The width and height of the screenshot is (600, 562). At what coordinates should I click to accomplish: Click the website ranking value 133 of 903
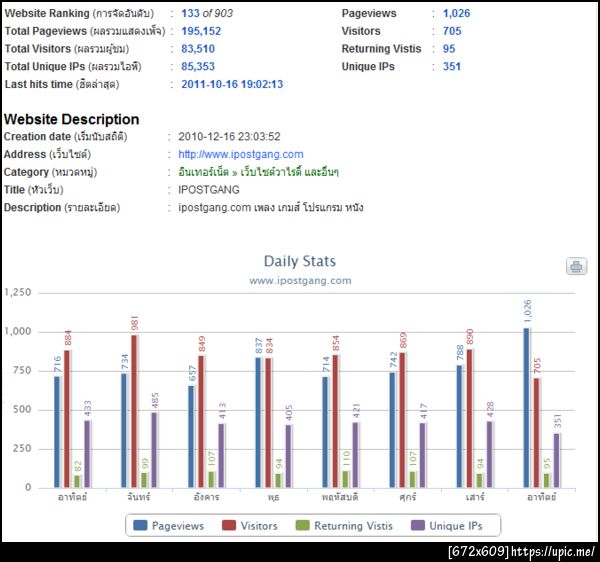coord(207,13)
